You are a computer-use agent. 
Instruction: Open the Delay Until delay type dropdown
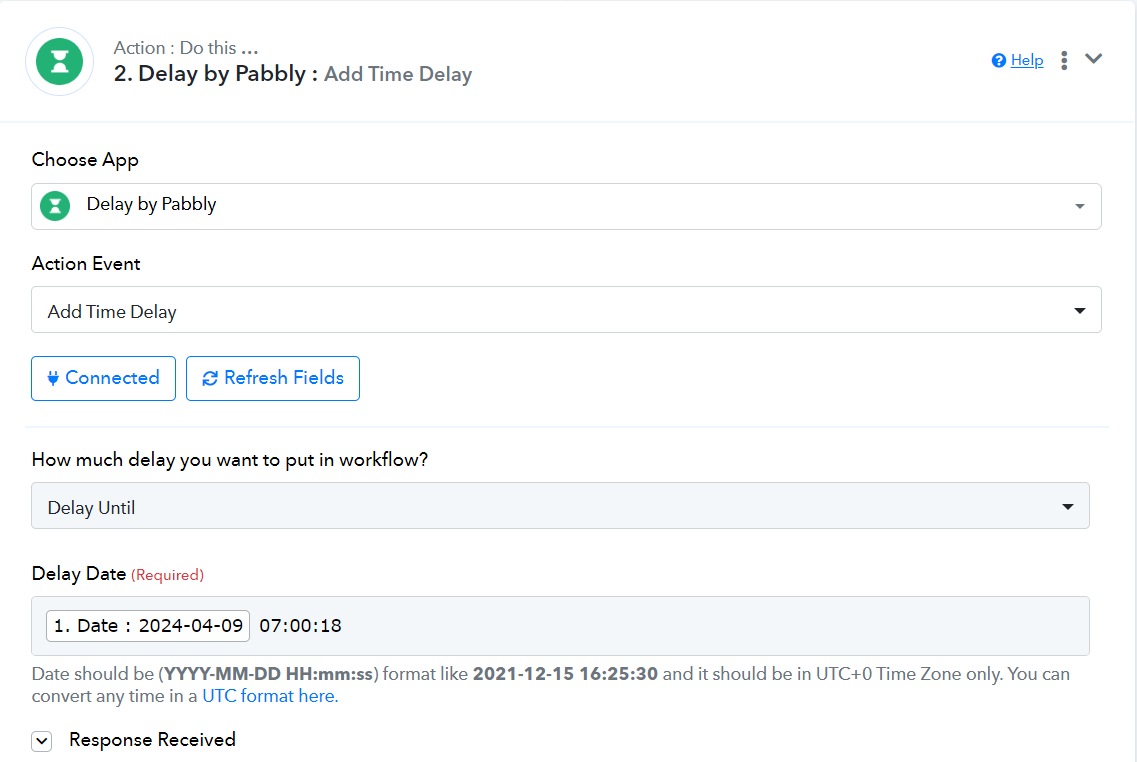pos(560,505)
